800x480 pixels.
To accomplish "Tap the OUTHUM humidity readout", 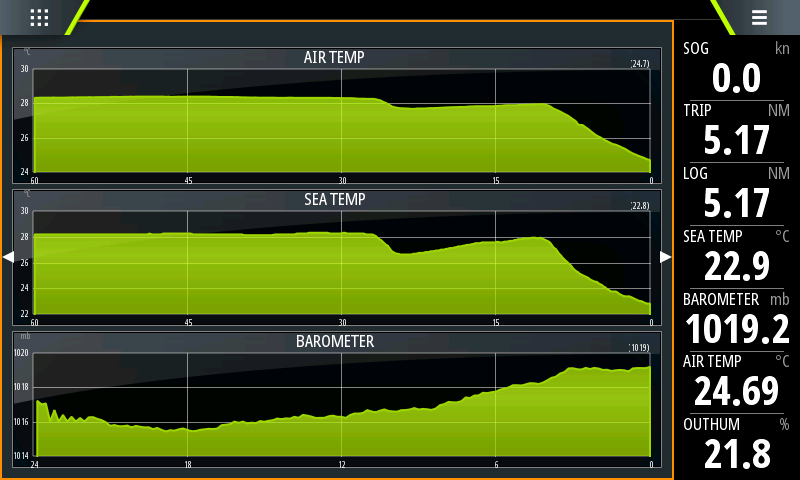I will tap(736, 444).
